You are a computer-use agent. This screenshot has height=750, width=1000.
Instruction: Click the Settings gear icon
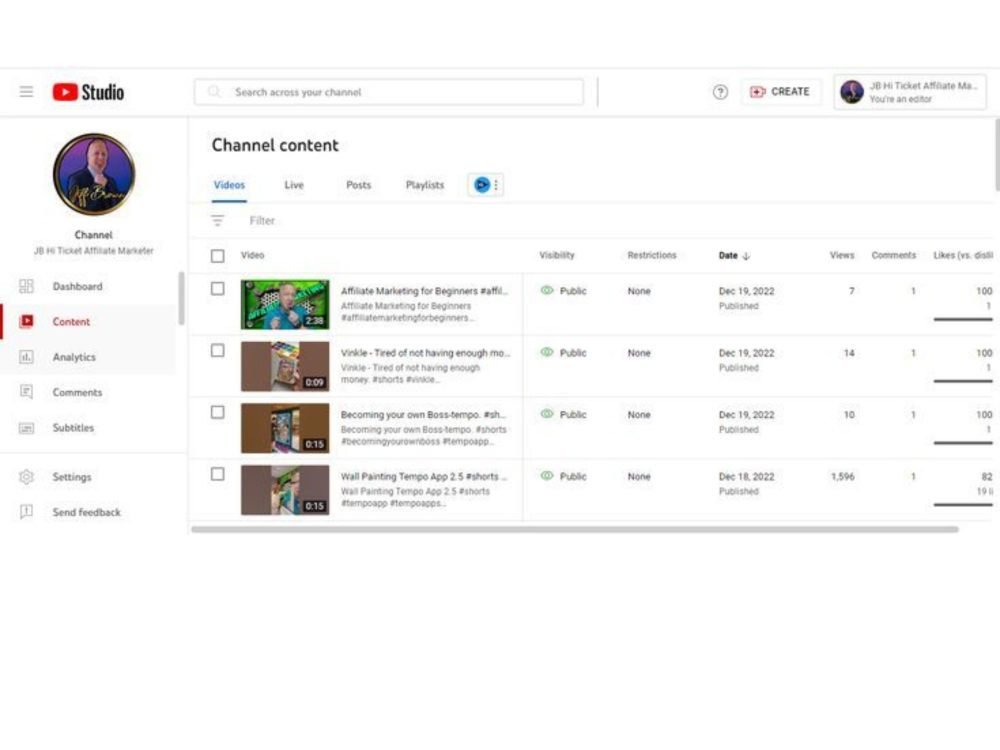tap(26, 477)
